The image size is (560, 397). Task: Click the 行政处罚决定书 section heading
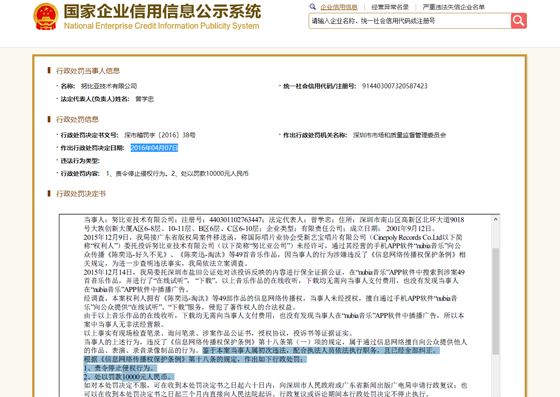click(x=81, y=194)
